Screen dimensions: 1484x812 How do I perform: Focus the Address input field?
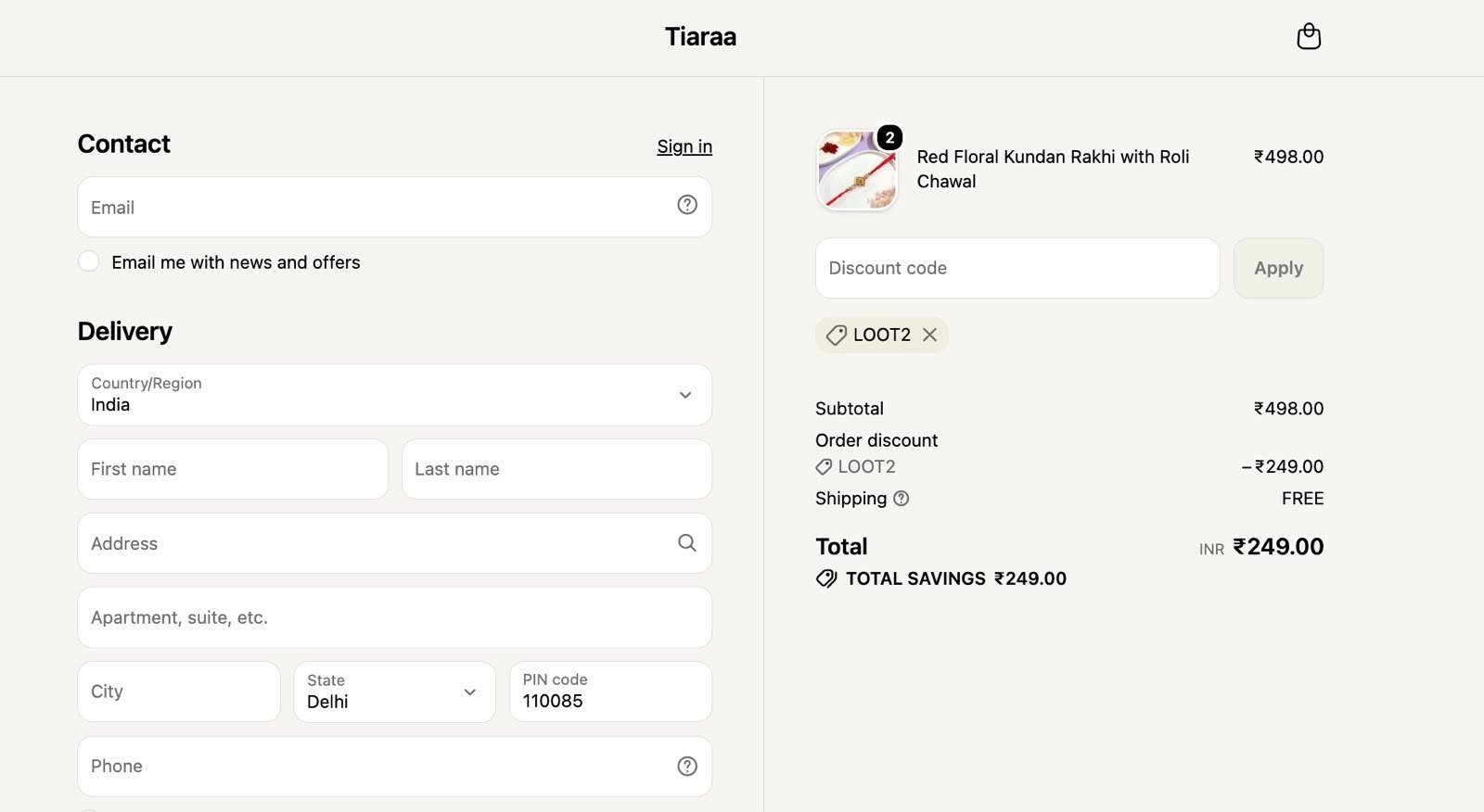395,543
